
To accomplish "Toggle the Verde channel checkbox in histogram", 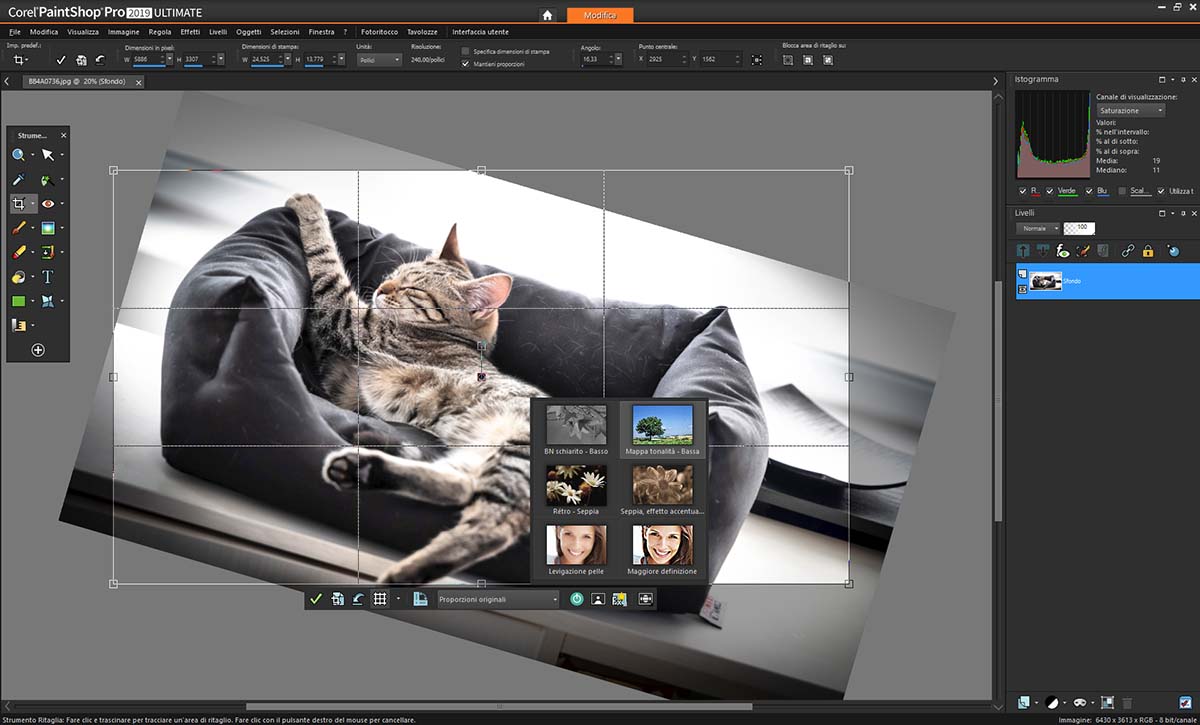I will click(x=1050, y=191).
